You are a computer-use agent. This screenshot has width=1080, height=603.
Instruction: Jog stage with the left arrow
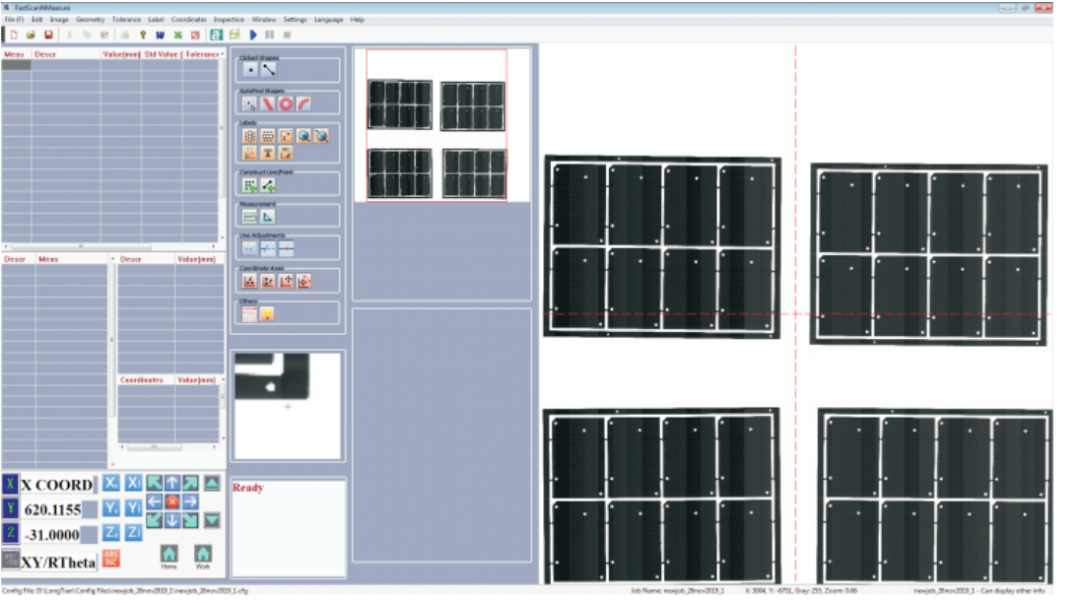tap(154, 502)
